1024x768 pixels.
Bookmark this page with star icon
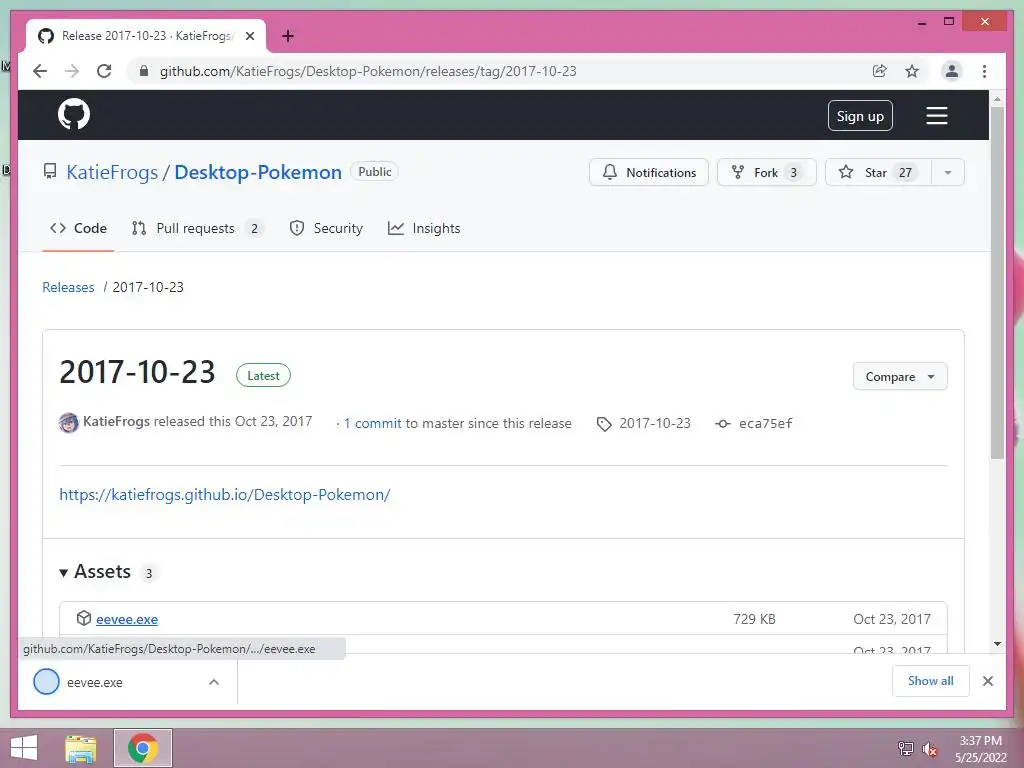coord(912,71)
